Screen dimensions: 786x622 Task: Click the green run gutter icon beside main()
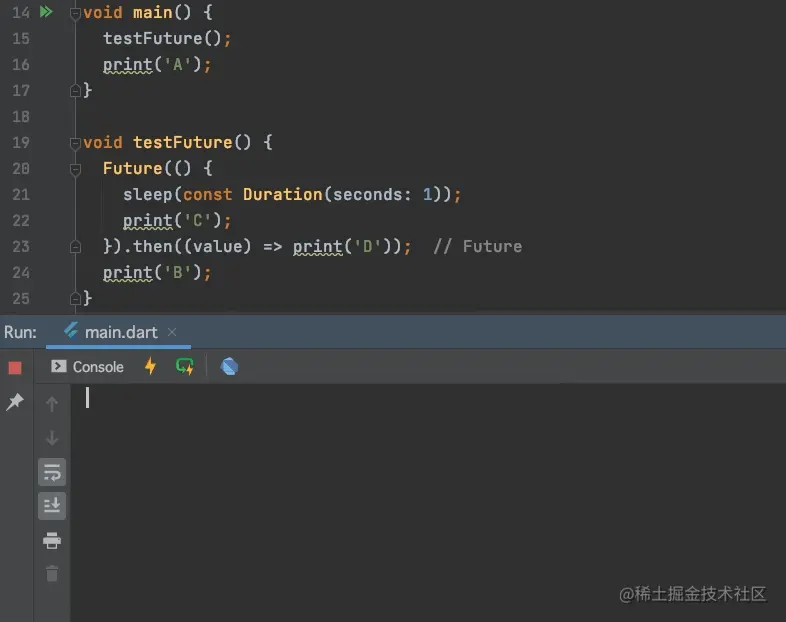pyautogui.click(x=46, y=12)
